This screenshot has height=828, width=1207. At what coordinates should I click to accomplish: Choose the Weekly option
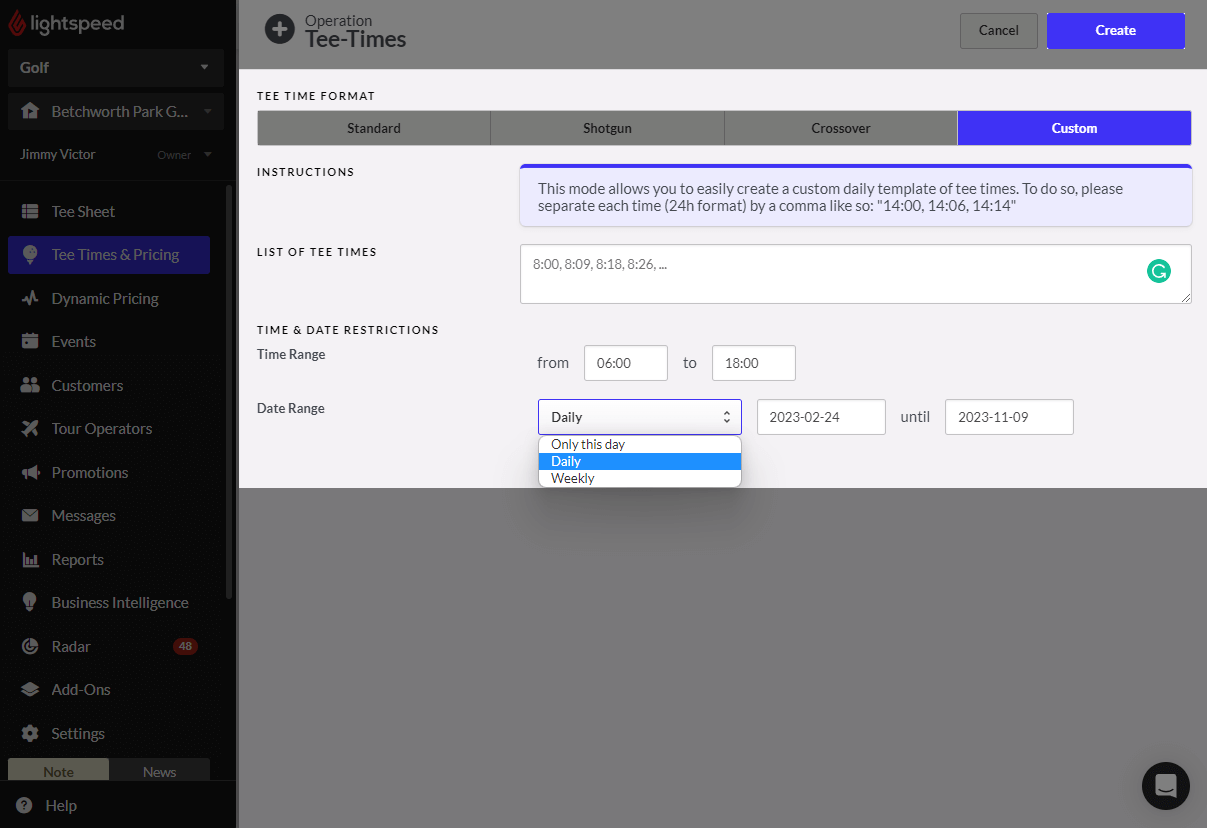(x=640, y=478)
